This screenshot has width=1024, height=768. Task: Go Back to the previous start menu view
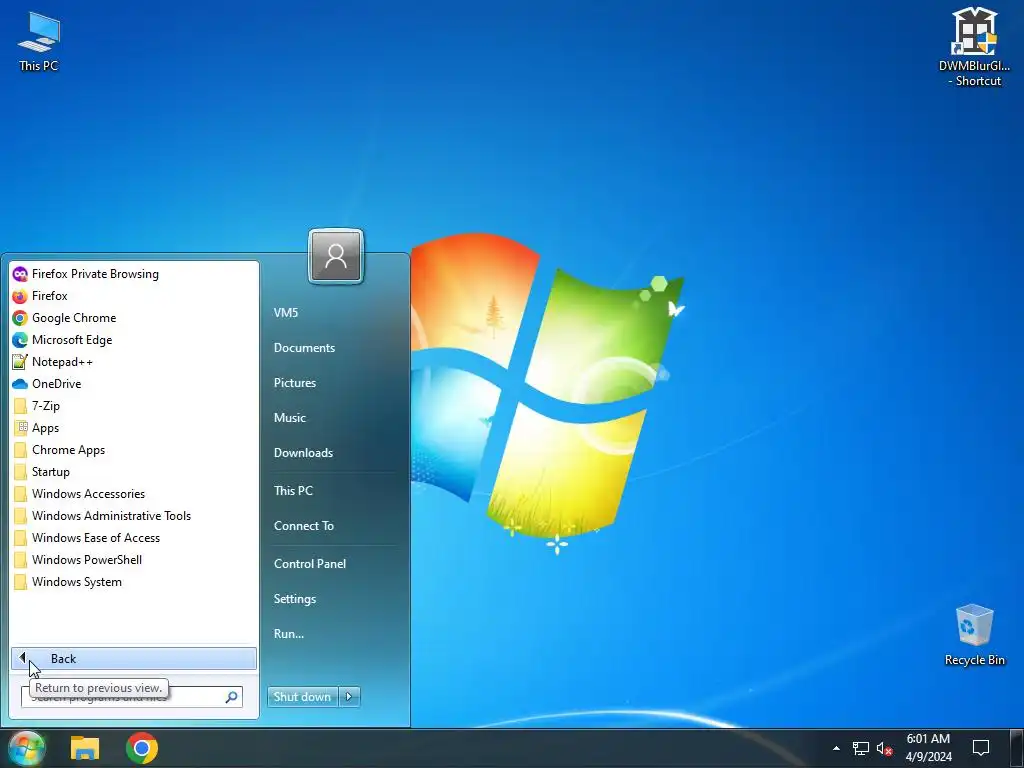134,658
